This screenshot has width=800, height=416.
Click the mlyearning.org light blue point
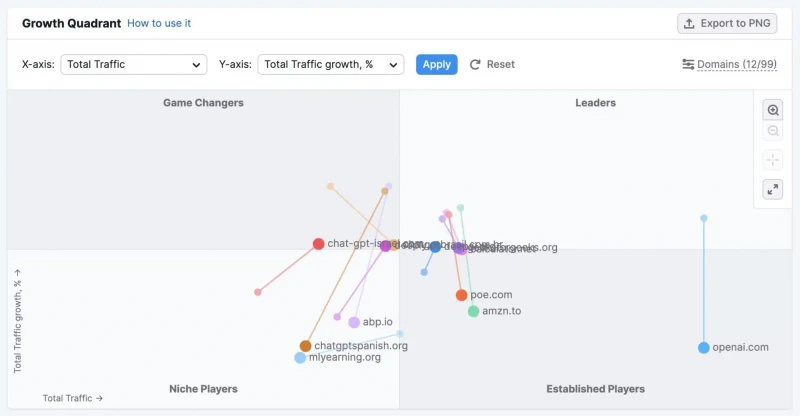coord(300,357)
